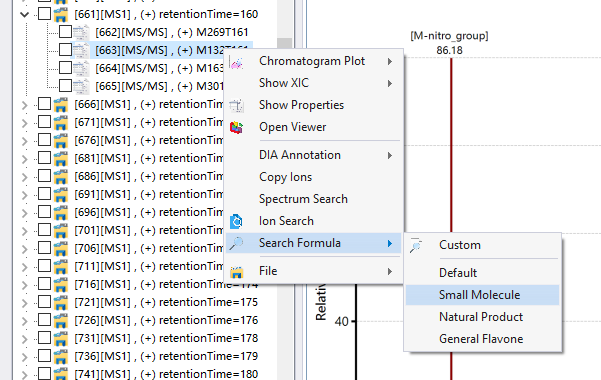Enable the checkbox for [726][MS1] retentionTime=176
601x380 pixels.
pyautogui.click(x=44, y=319)
